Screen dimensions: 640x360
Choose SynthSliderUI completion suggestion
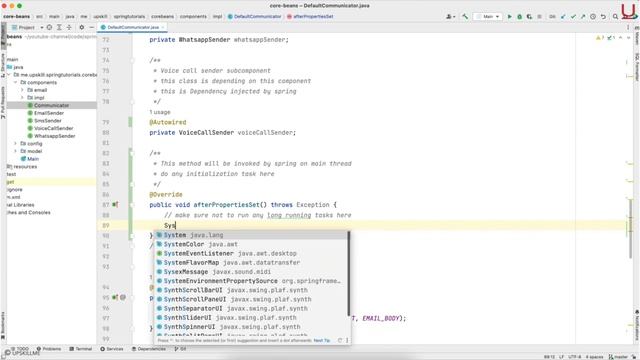pyautogui.click(x=251, y=318)
